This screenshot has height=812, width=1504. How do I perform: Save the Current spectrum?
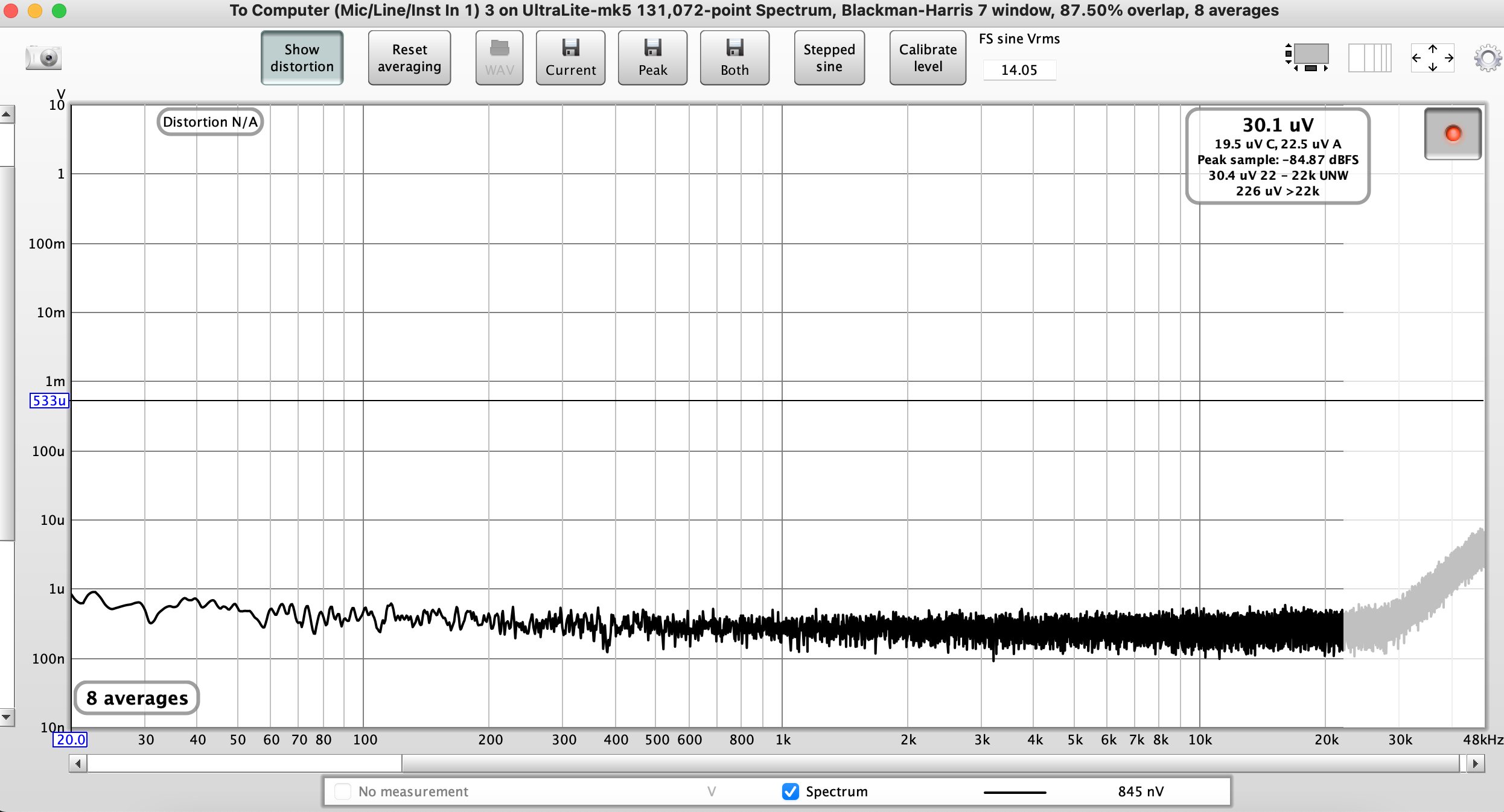point(570,58)
